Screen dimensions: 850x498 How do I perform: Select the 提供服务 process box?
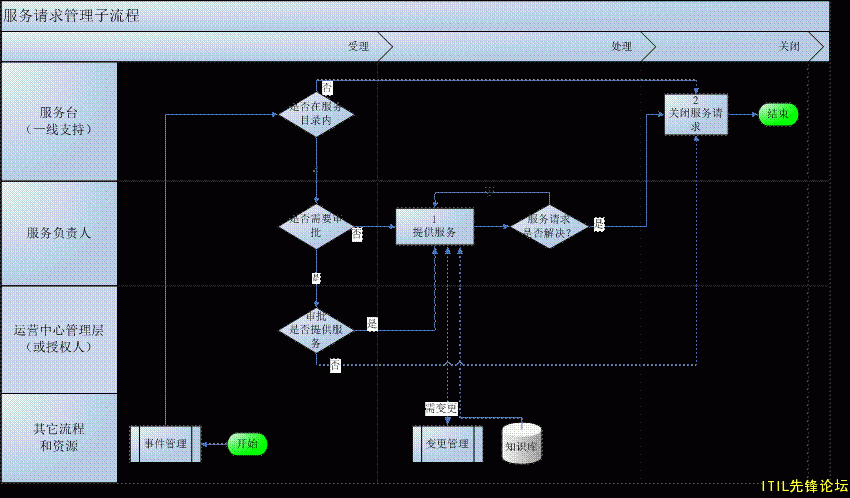pos(434,226)
